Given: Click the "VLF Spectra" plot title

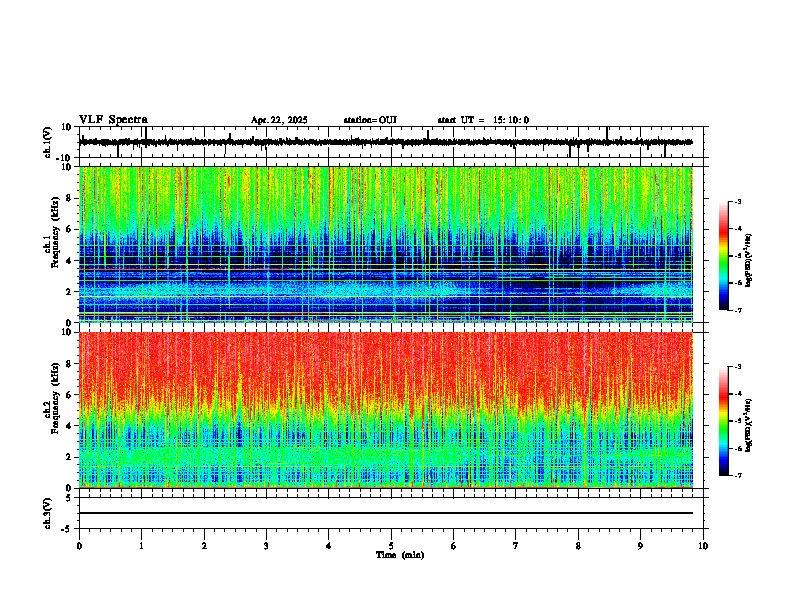Looking at the screenshot, I should (113, 120).
